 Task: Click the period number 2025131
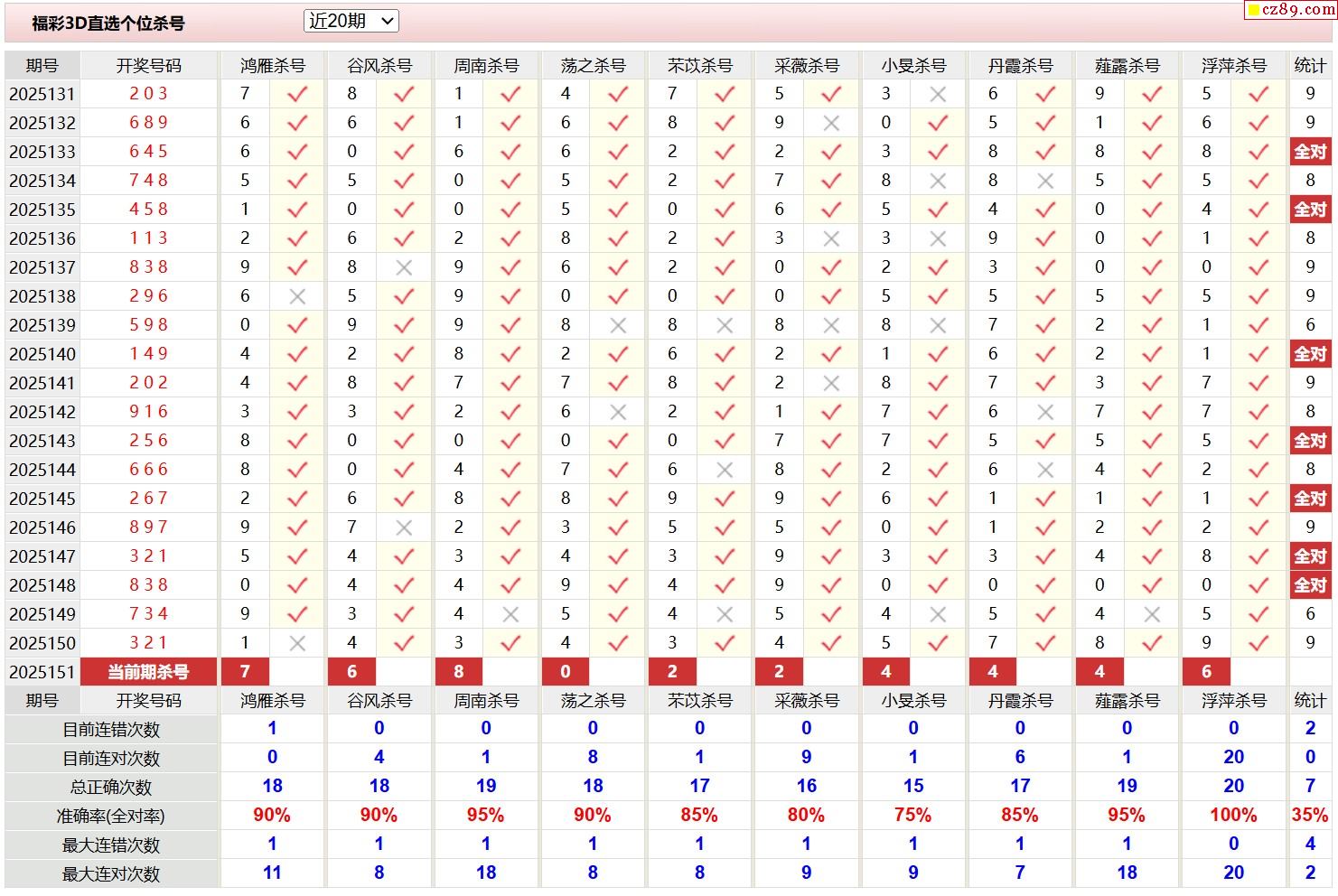pyautogui.click(x=42, y=94)
